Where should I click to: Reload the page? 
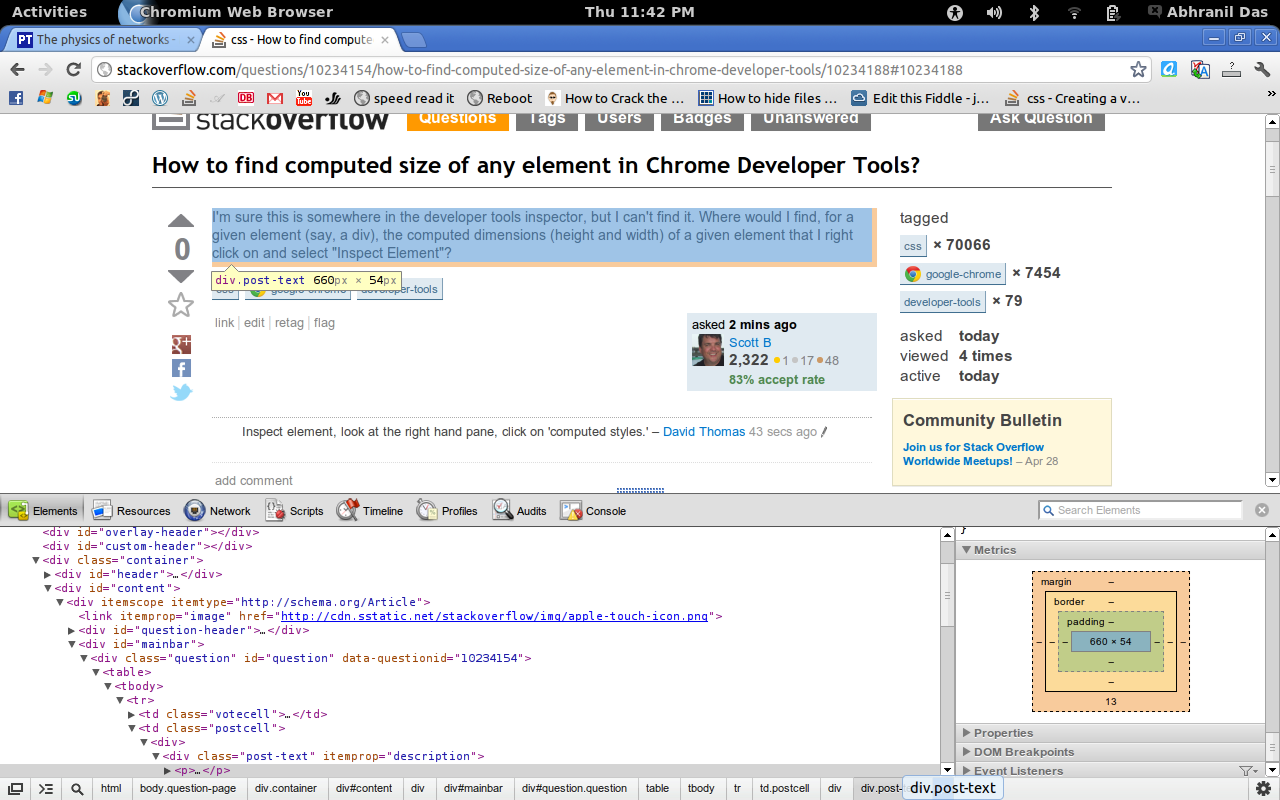[x=73, y=69]
